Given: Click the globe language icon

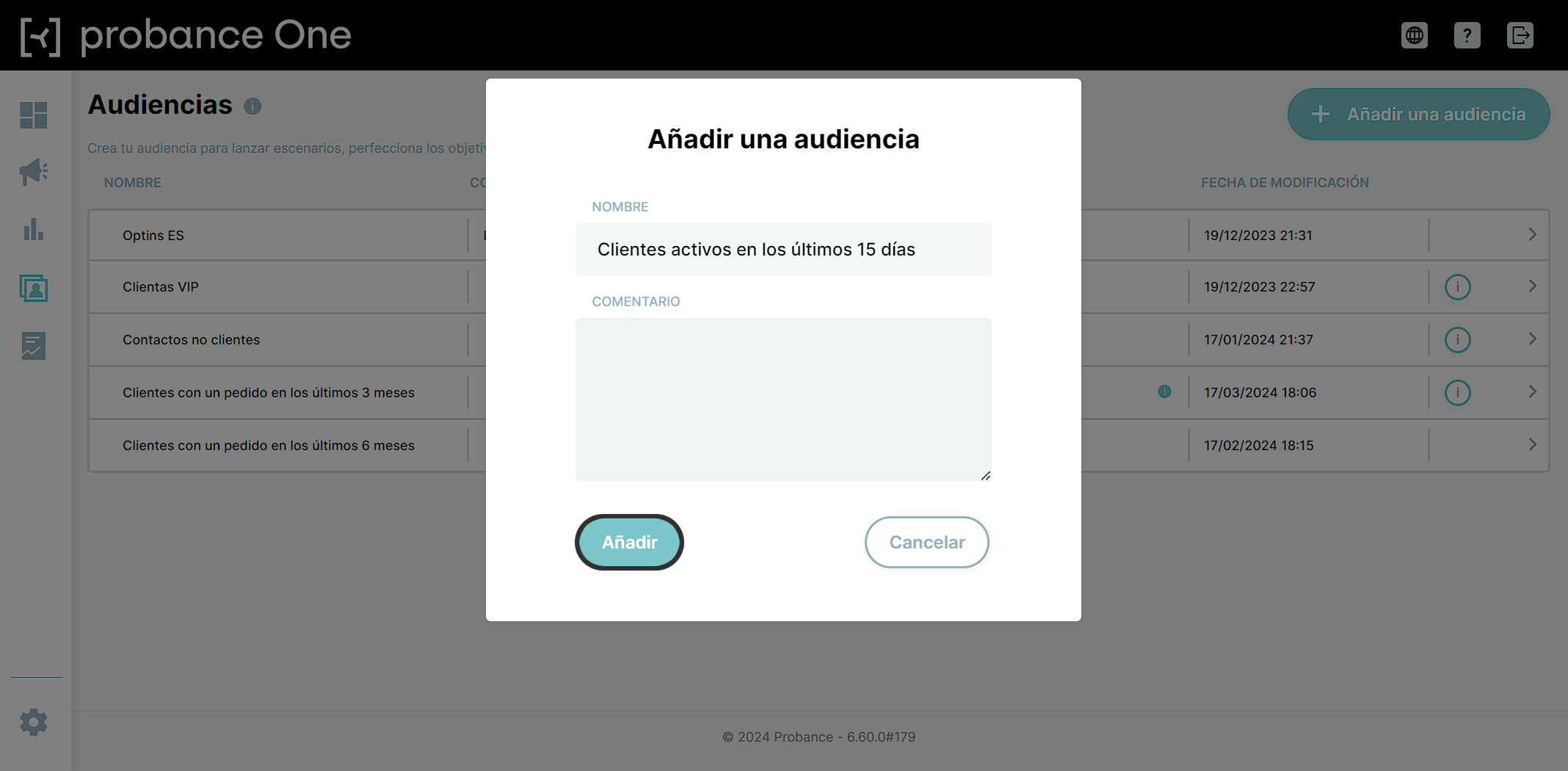Looking at the screenshot, I should coord(1415,35).
